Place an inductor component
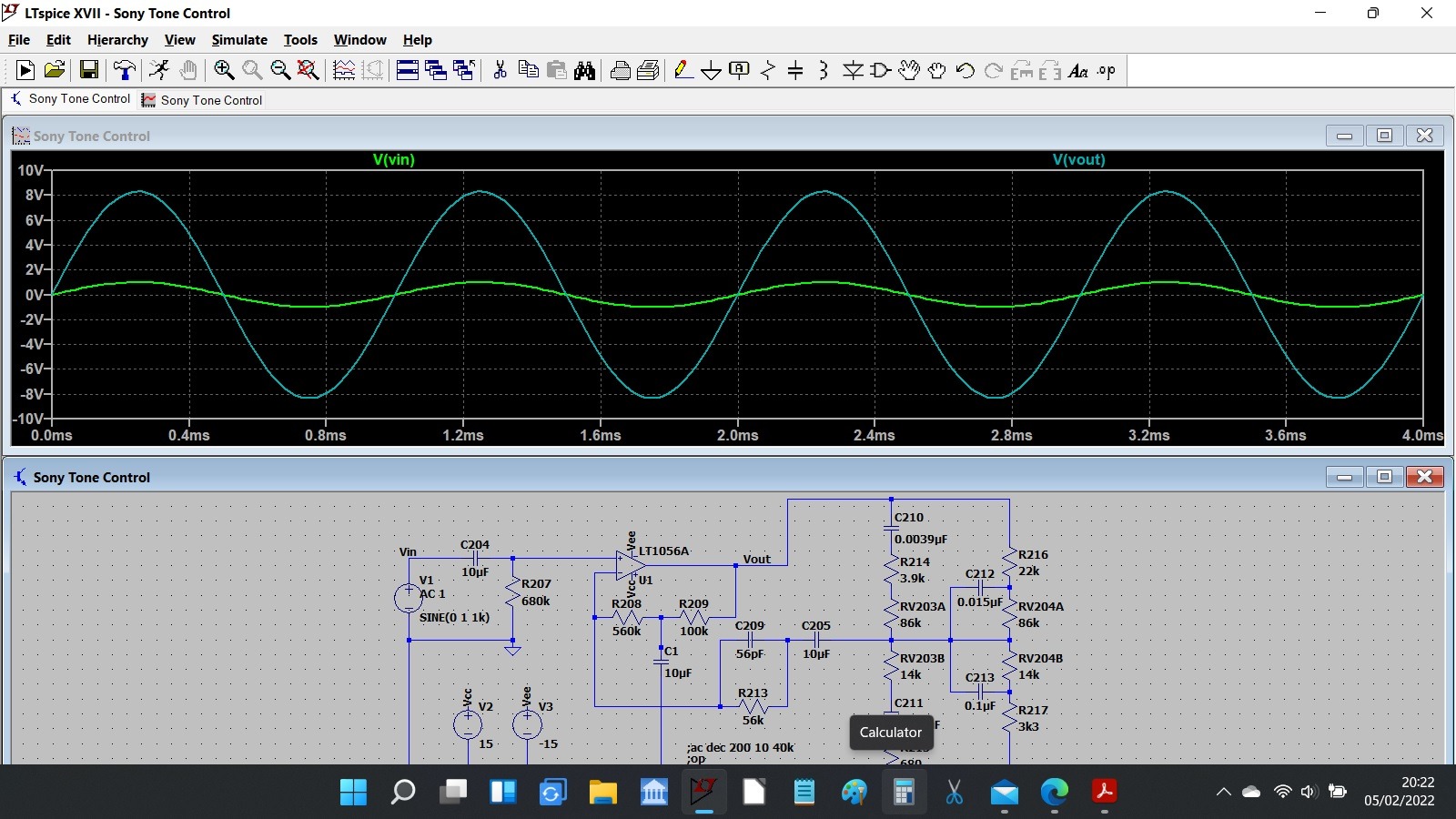This screenshot has height=819, width=1456. 824,70
